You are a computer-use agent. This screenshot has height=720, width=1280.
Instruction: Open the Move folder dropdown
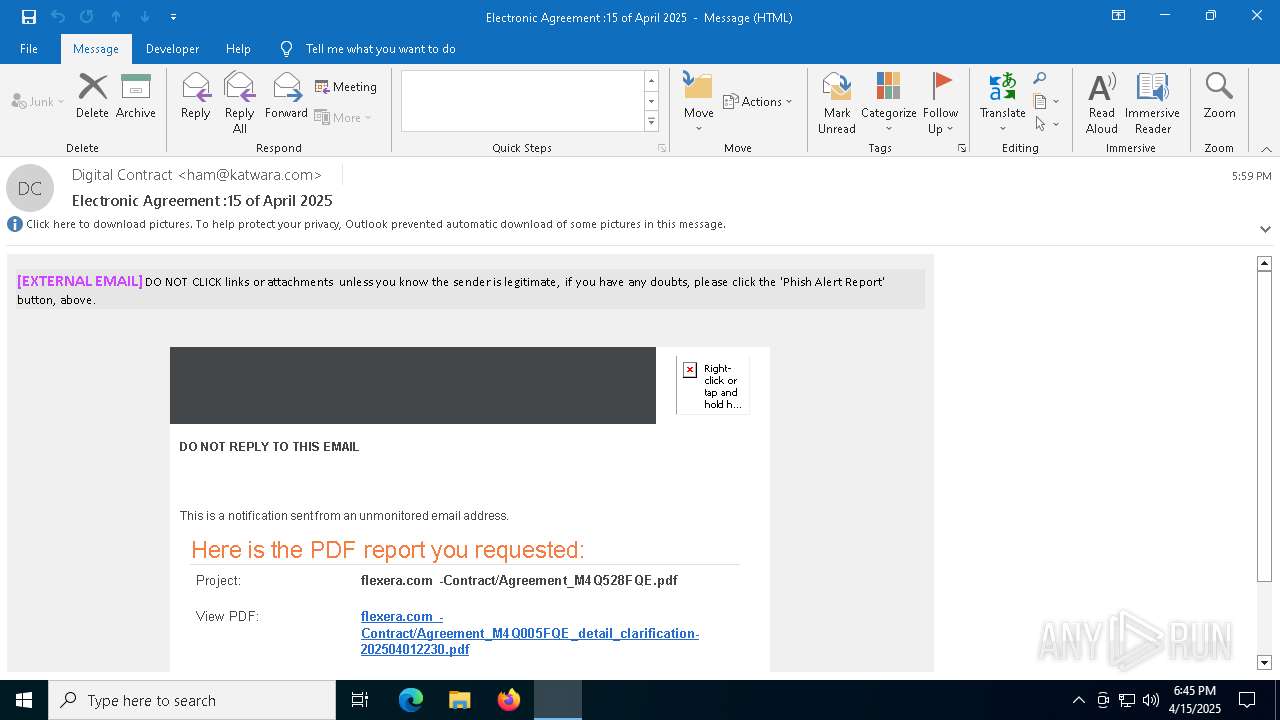coord(698,102)
